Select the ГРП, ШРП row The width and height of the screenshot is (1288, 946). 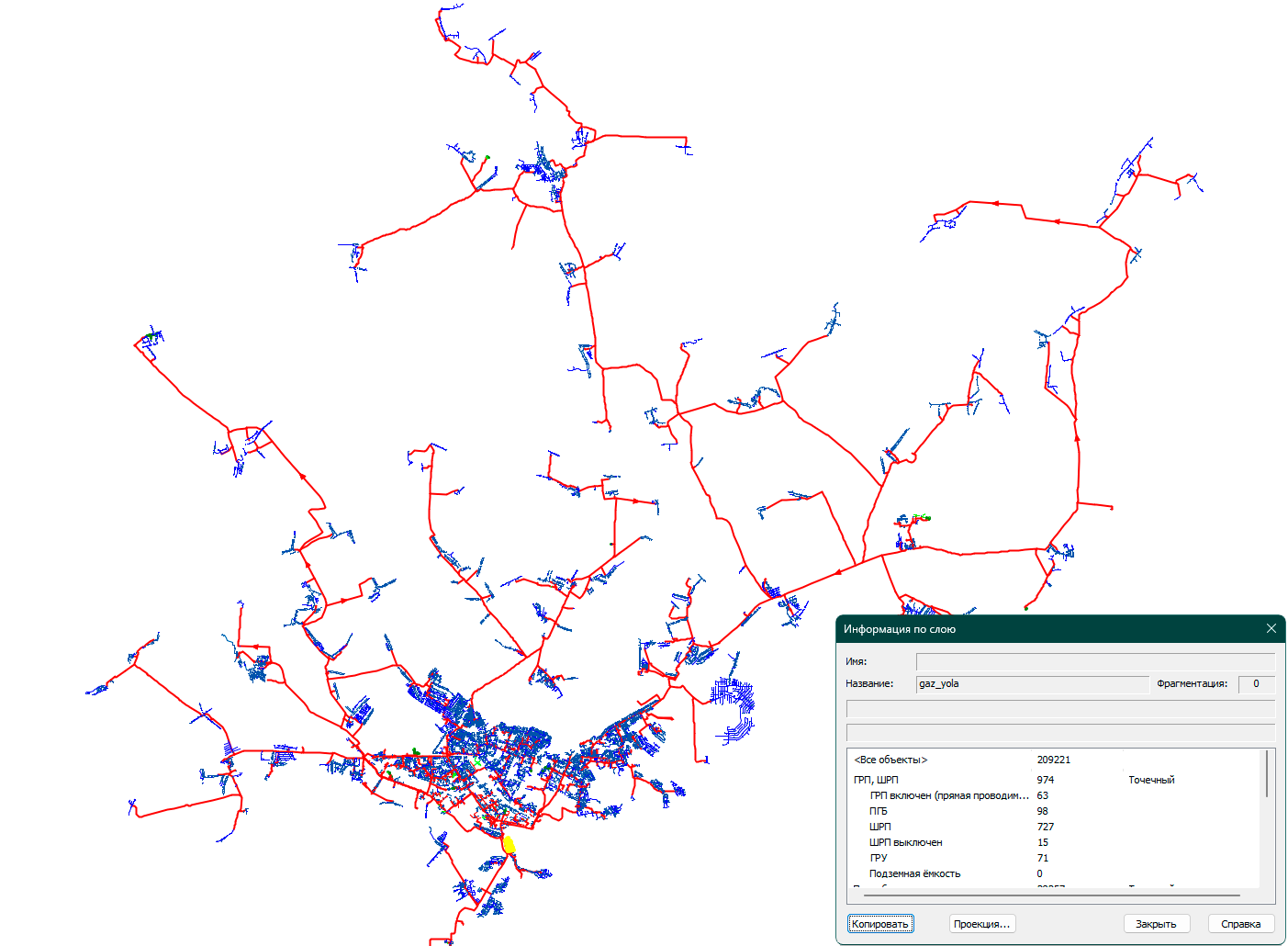876,780
